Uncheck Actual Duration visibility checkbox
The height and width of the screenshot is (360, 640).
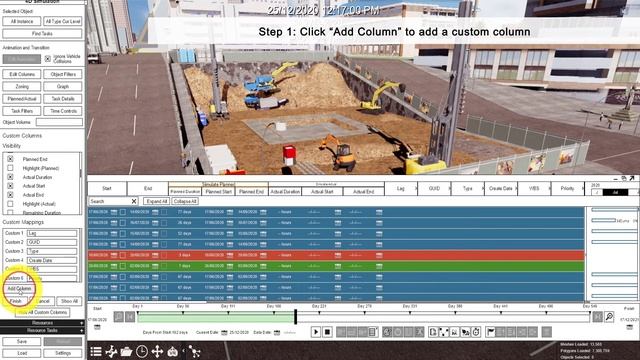(10, 177)
